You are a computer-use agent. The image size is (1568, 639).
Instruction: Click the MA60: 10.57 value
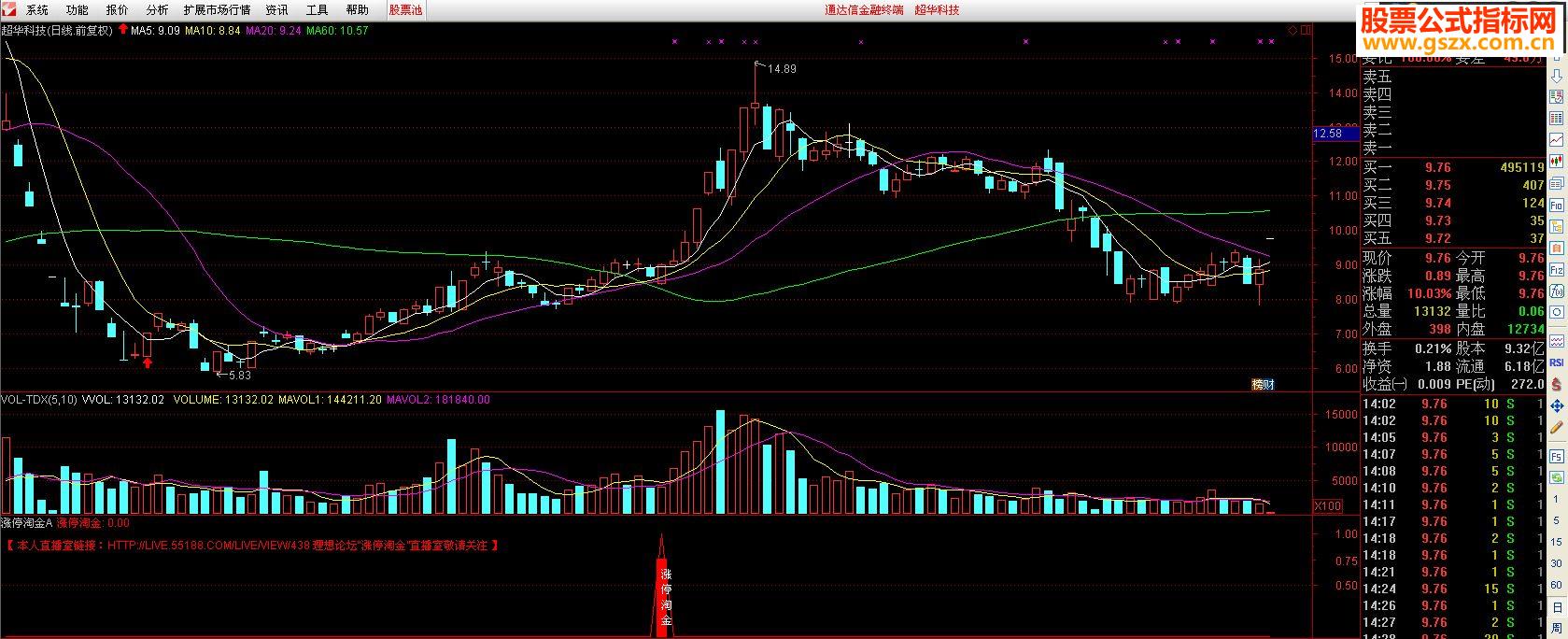(338, 30)
